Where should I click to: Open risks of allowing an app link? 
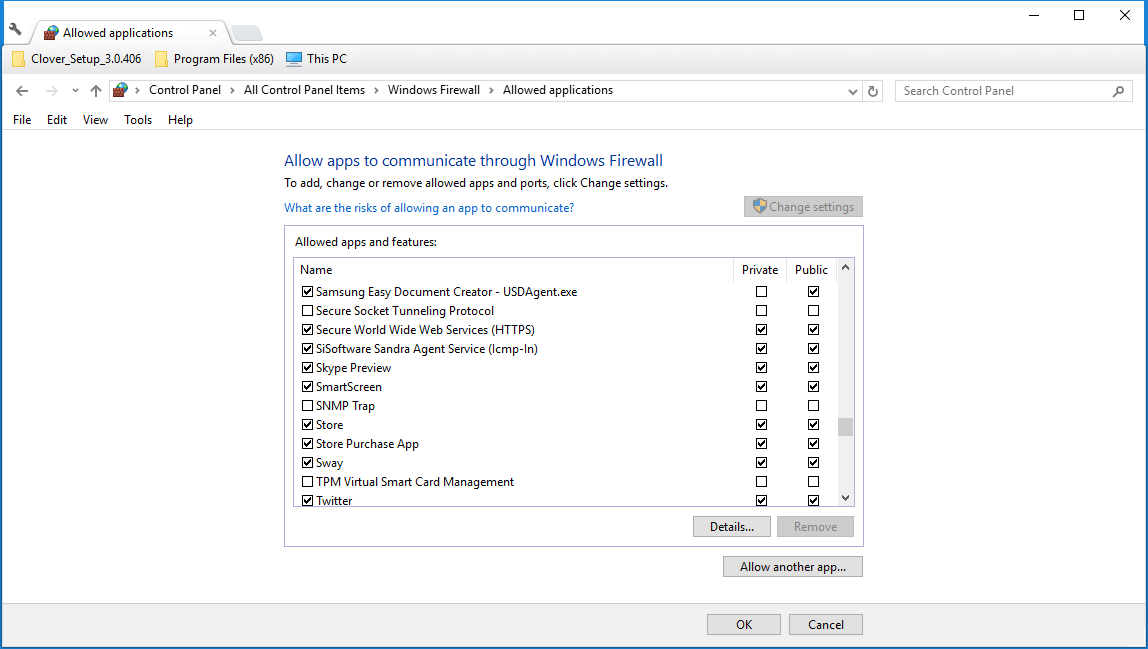pyautogui.click(x=429, y=208)
